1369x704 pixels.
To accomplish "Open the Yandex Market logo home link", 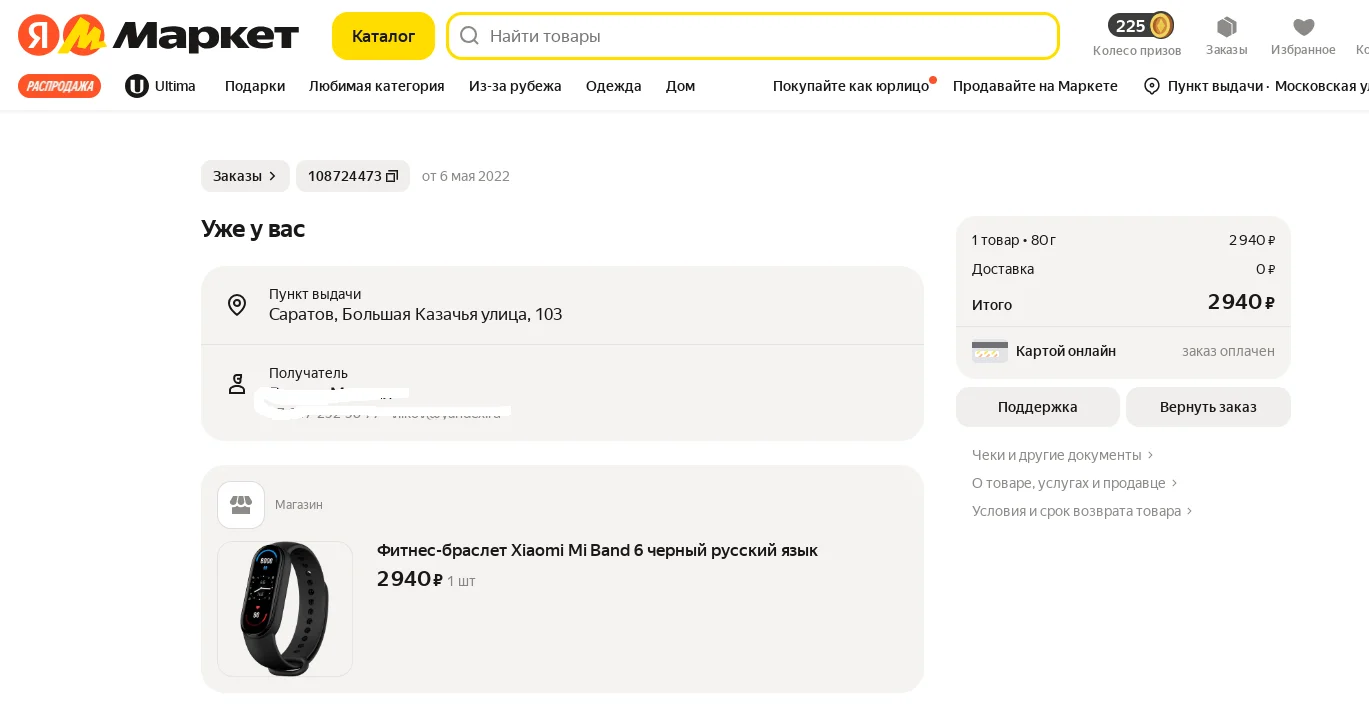I will [158, 36].
